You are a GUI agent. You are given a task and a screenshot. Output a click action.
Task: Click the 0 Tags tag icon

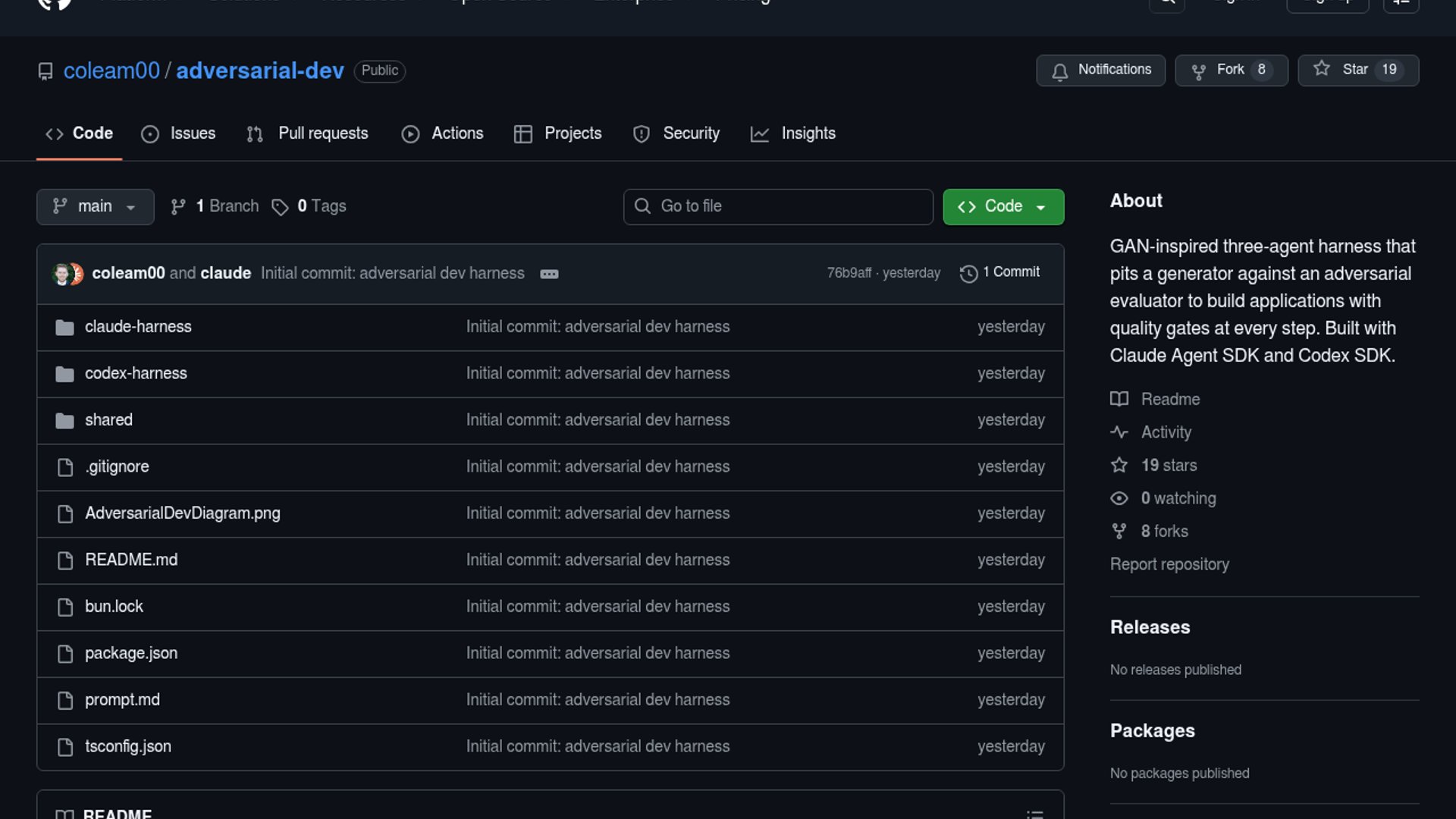tap(280, 207)
